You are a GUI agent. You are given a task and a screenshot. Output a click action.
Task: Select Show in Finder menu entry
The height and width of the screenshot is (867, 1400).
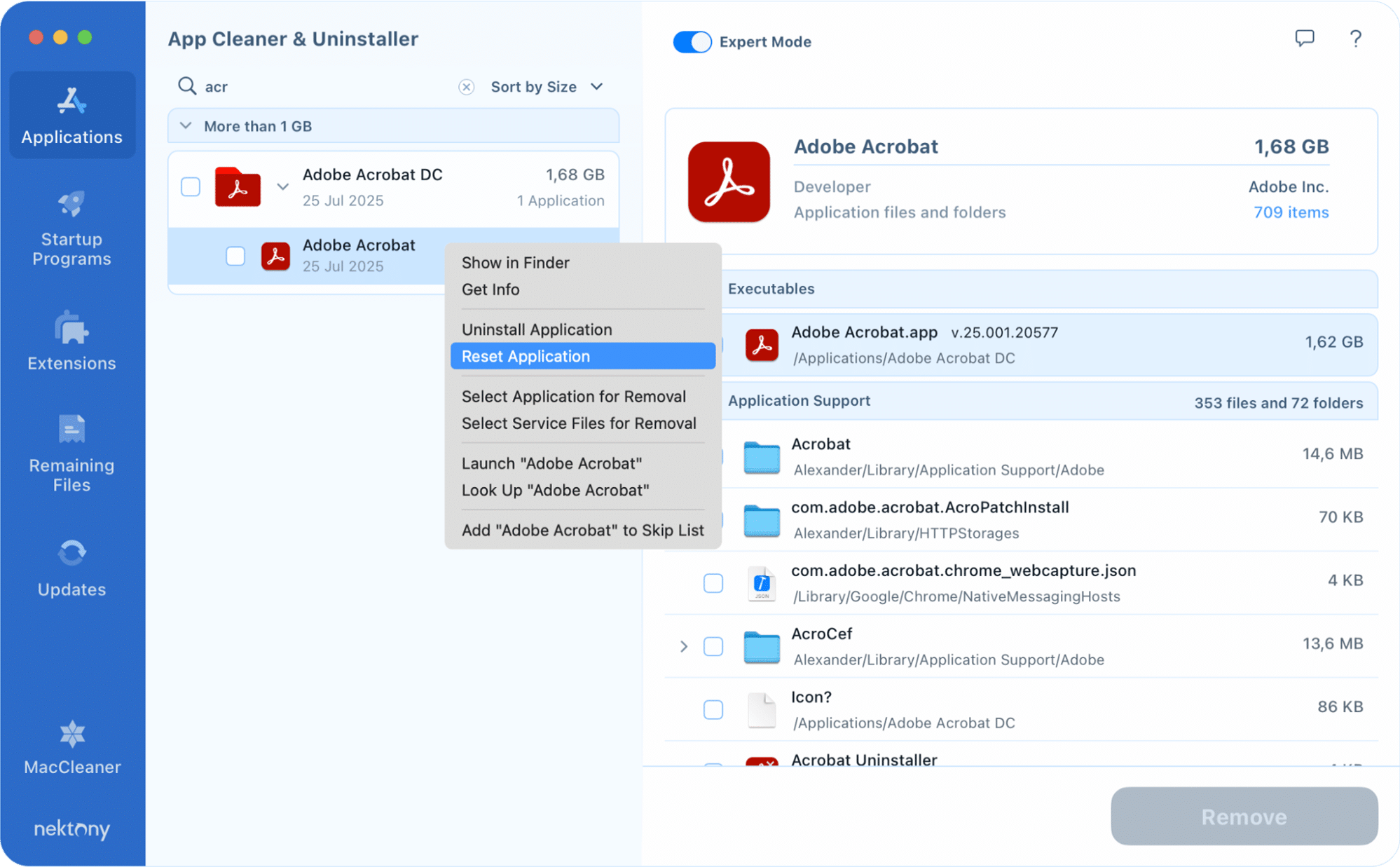515,263
